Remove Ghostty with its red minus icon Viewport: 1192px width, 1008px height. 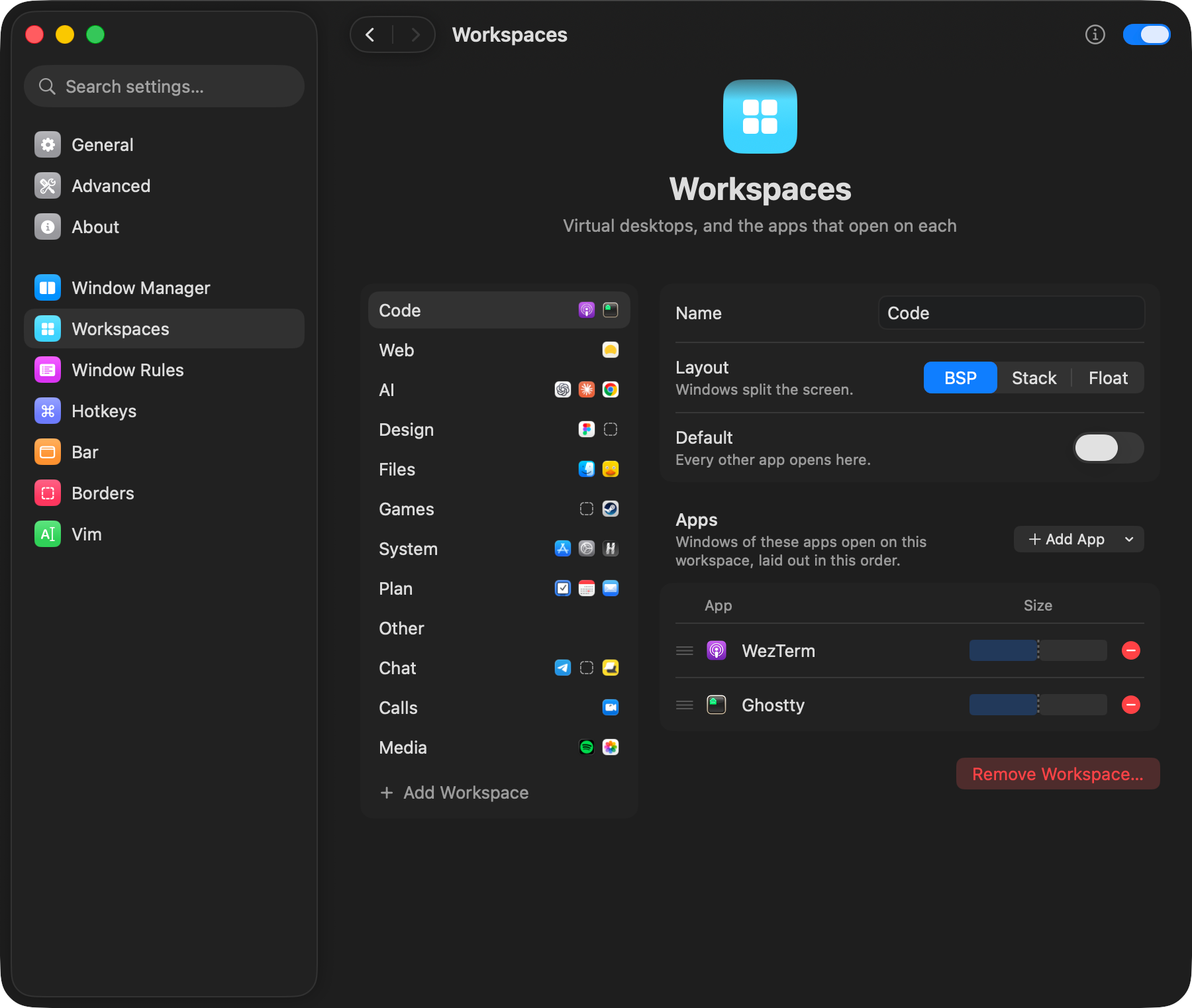click(1131, 705)
